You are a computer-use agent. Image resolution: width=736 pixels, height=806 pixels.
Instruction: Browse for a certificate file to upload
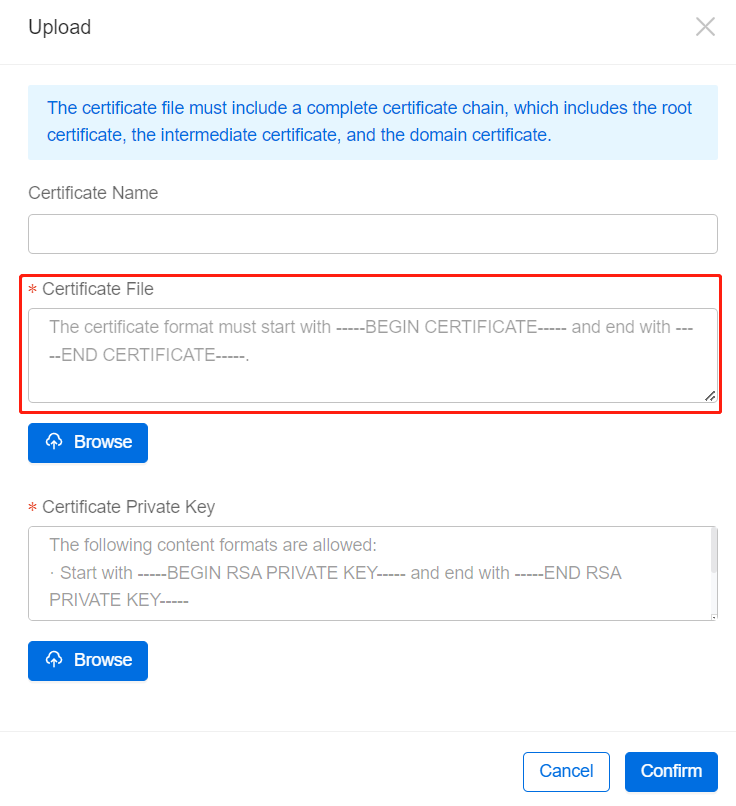88,442
